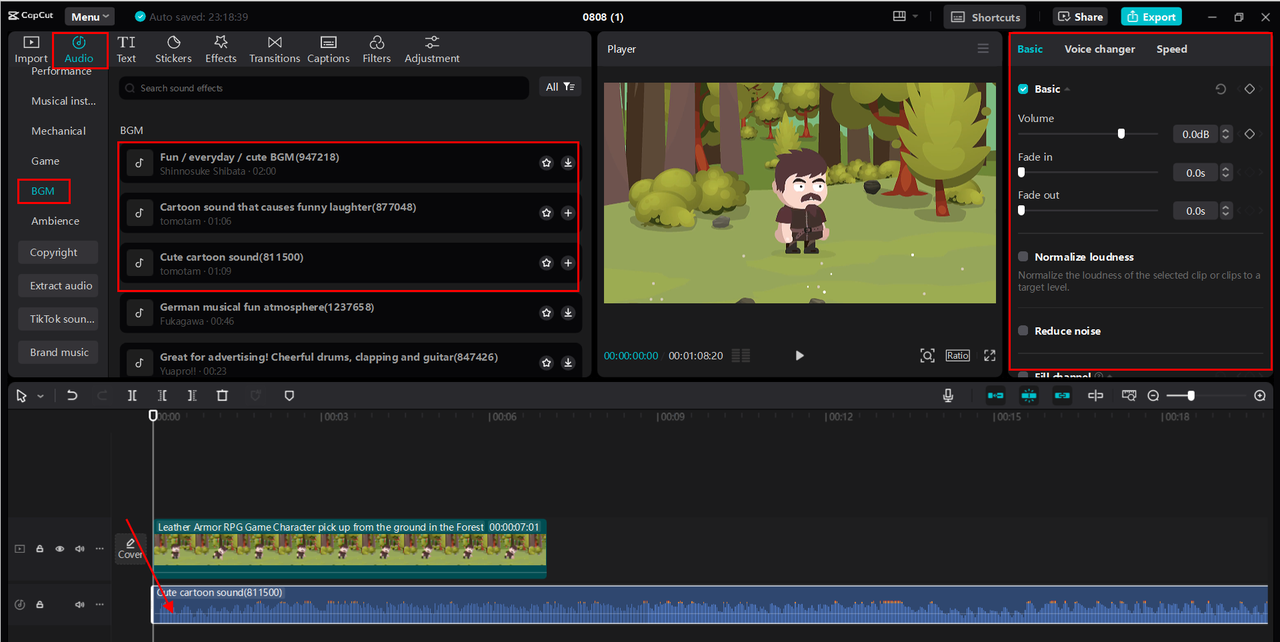This screenshot has height=642, width=1280.
Task: Open the player in full screen
Action: [x=990, y=355]
